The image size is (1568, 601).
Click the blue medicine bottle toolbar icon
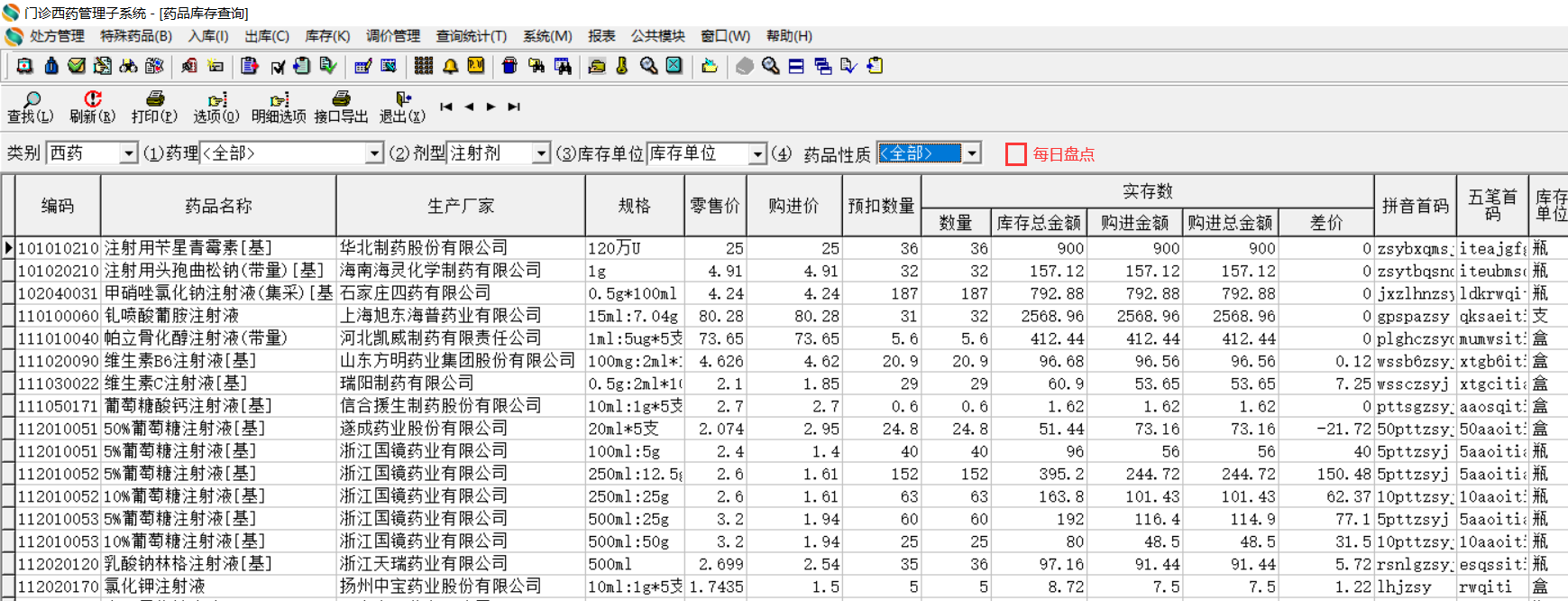[51, 66]
